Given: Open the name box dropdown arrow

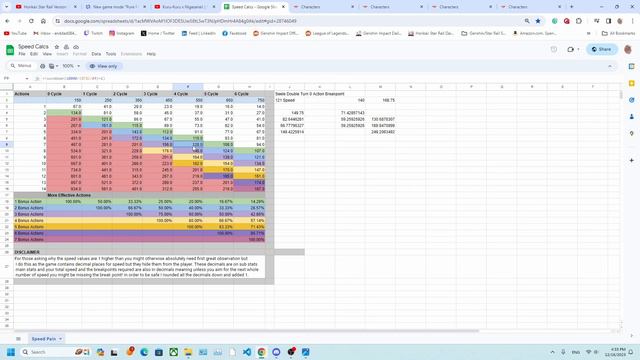Looking at the screenshot, I should click(27, 78).
